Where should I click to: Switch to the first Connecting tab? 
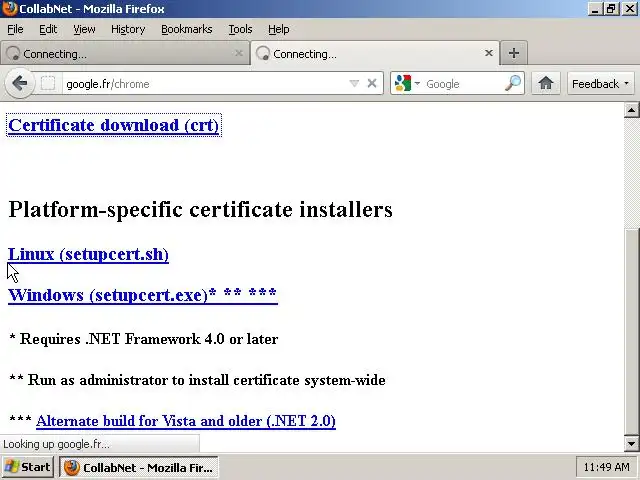124,53
